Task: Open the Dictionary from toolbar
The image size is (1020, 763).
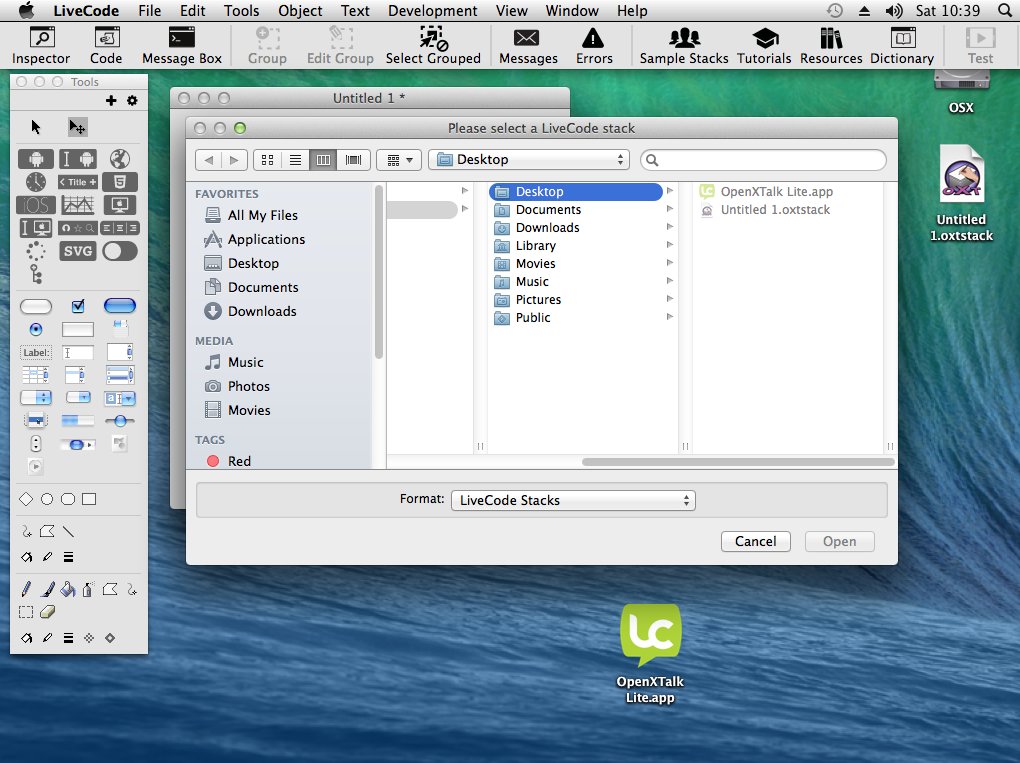Action: tap(902, 46)
